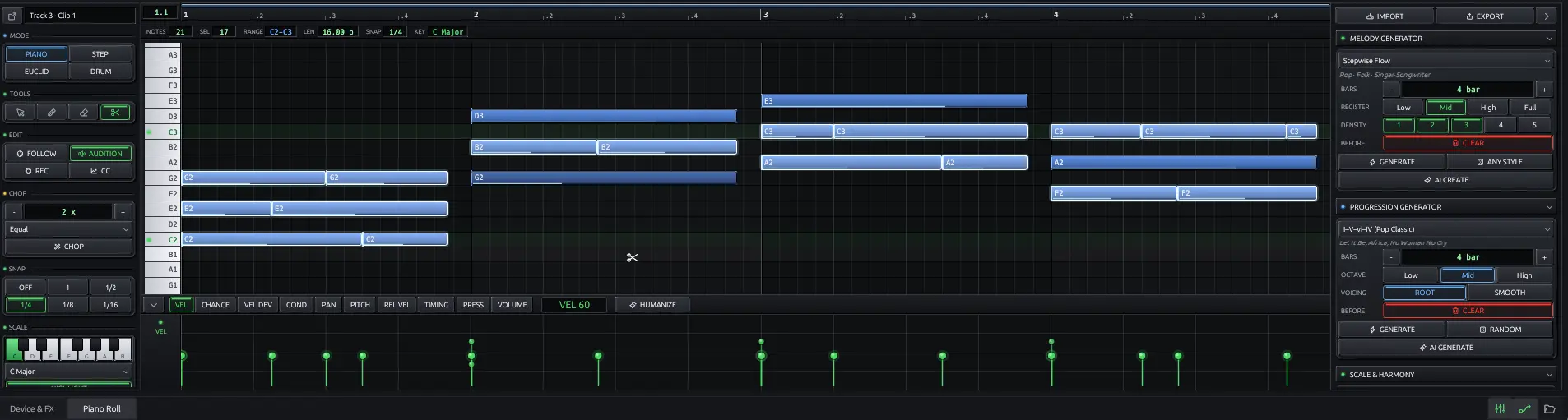
Task: Disable Audition mode
Action: [x=100, y=154]
